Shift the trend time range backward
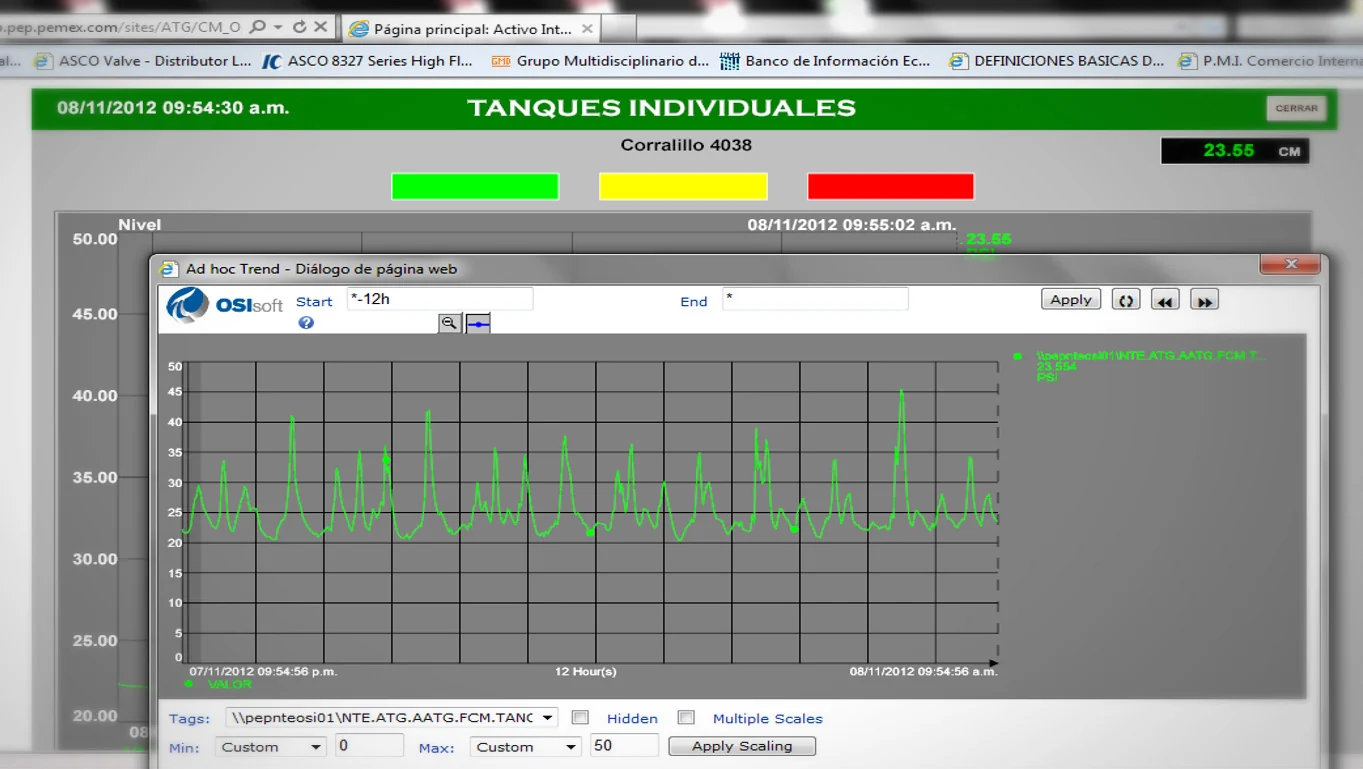 pyautogui.click(x=1165, y=300)
